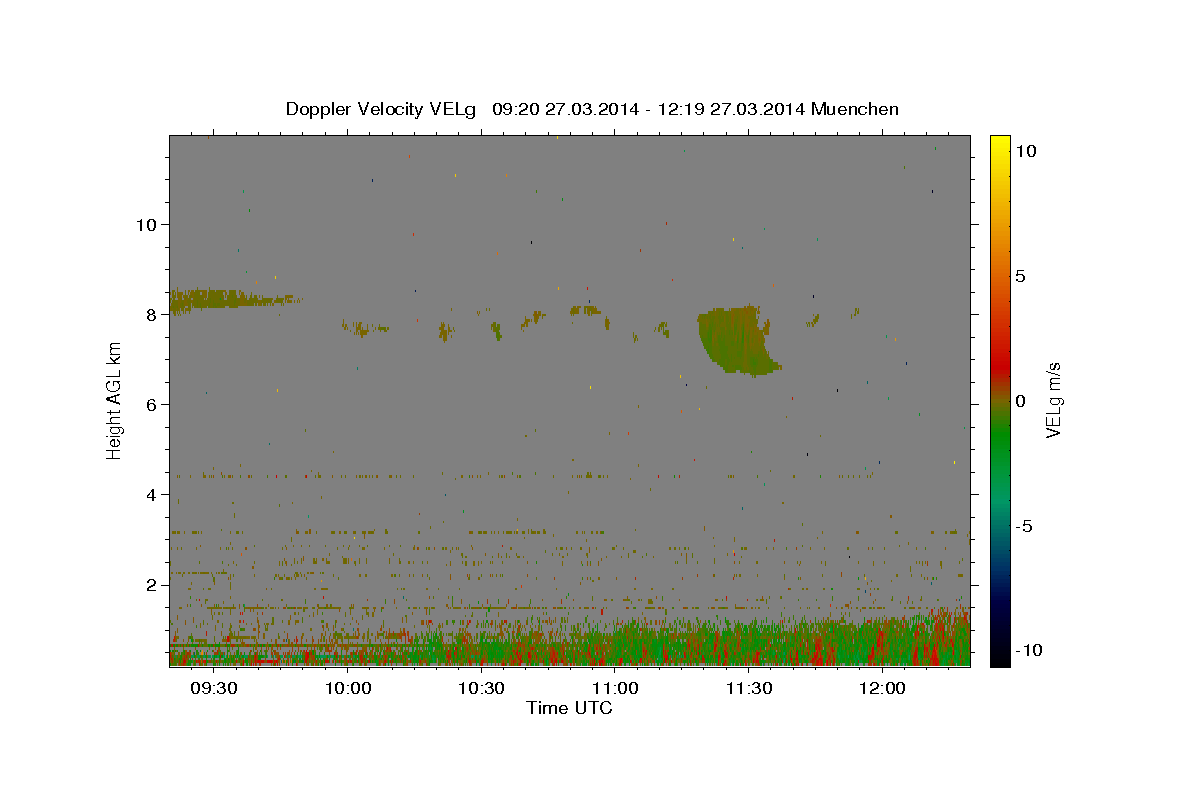Click the '12:00' time axis label
This screenshot has height=800, width=1200.
pos(882,688)
